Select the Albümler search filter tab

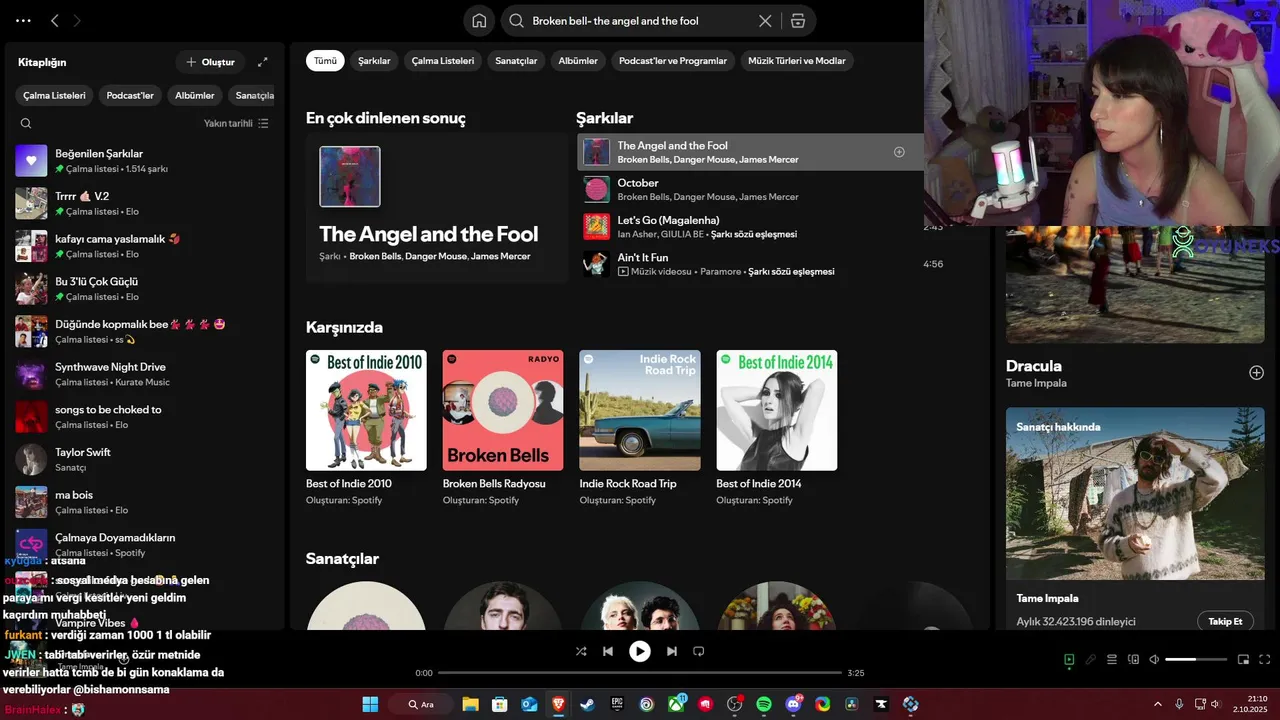coord(578,61)
